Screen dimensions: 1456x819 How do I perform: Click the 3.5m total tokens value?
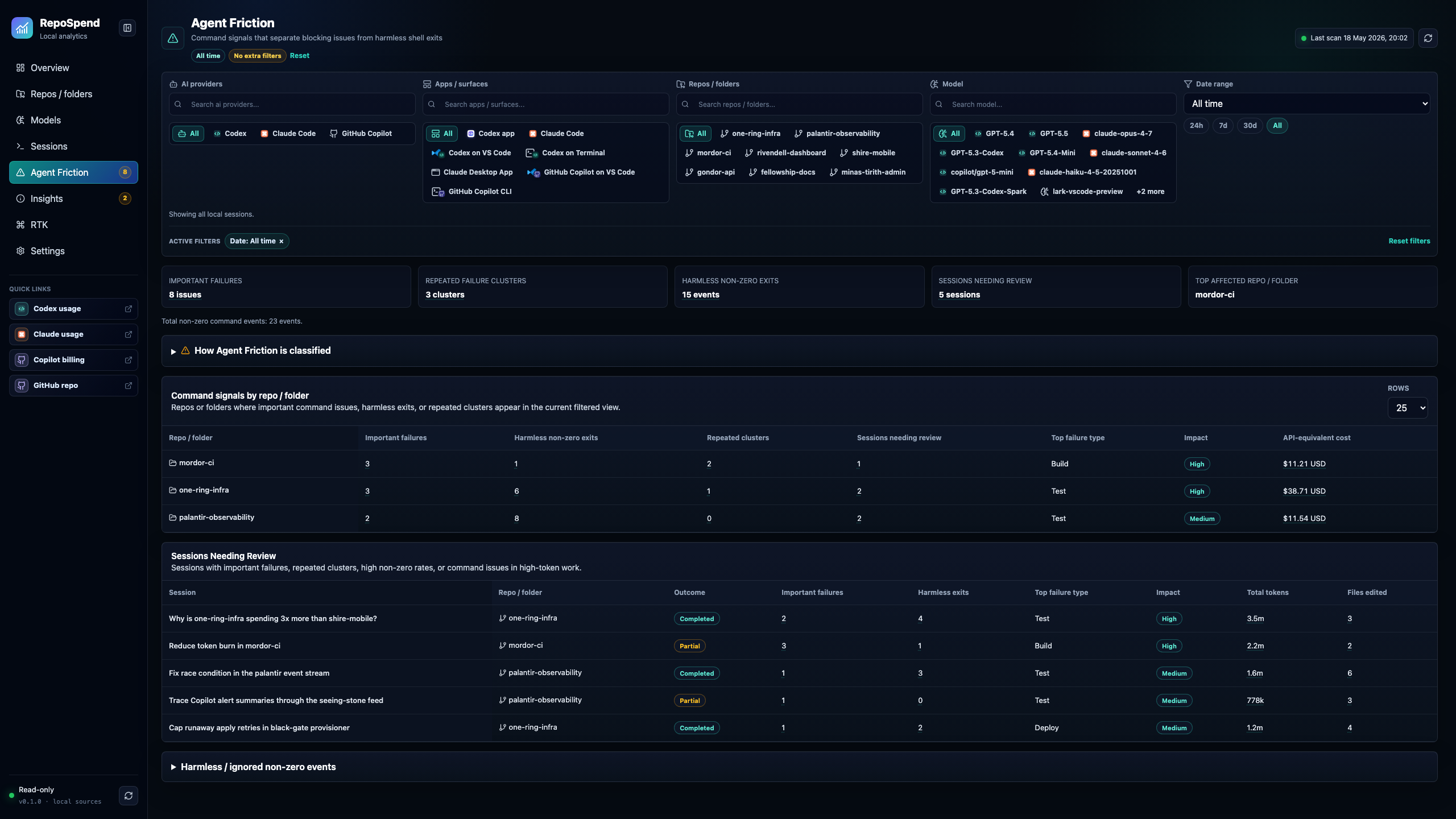[x=1255, y=619]
